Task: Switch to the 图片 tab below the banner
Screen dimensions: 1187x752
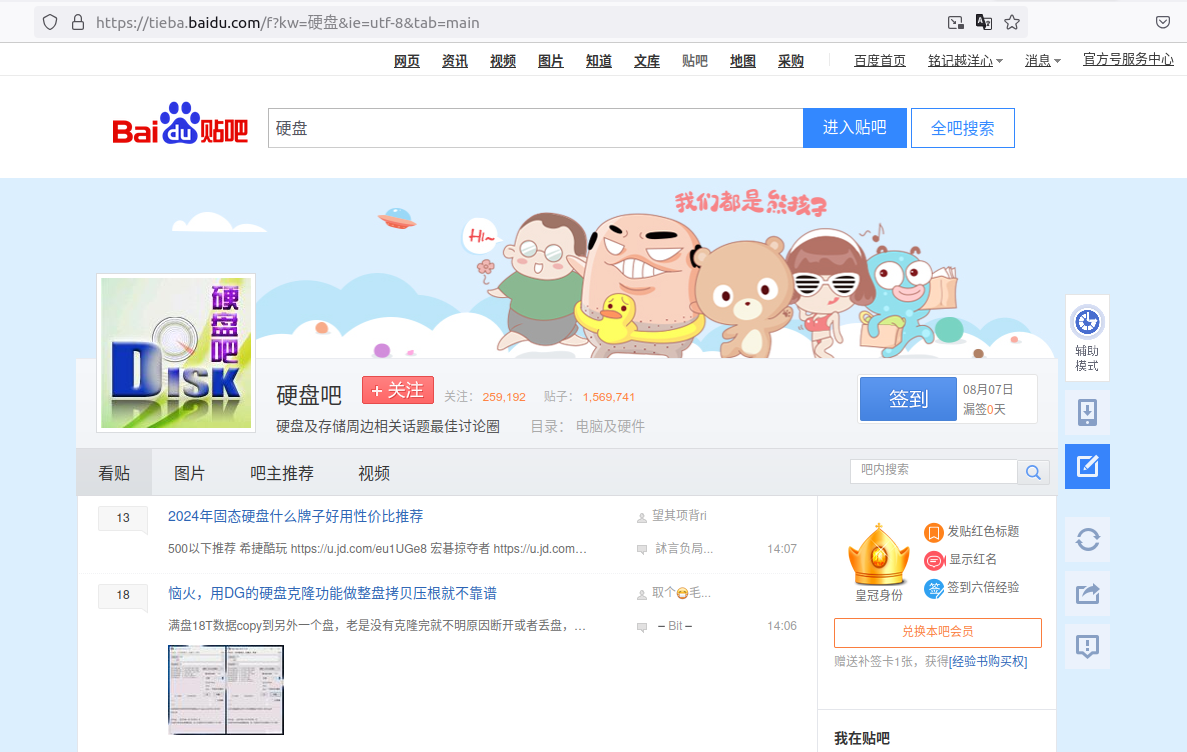Action: point(189,473)
